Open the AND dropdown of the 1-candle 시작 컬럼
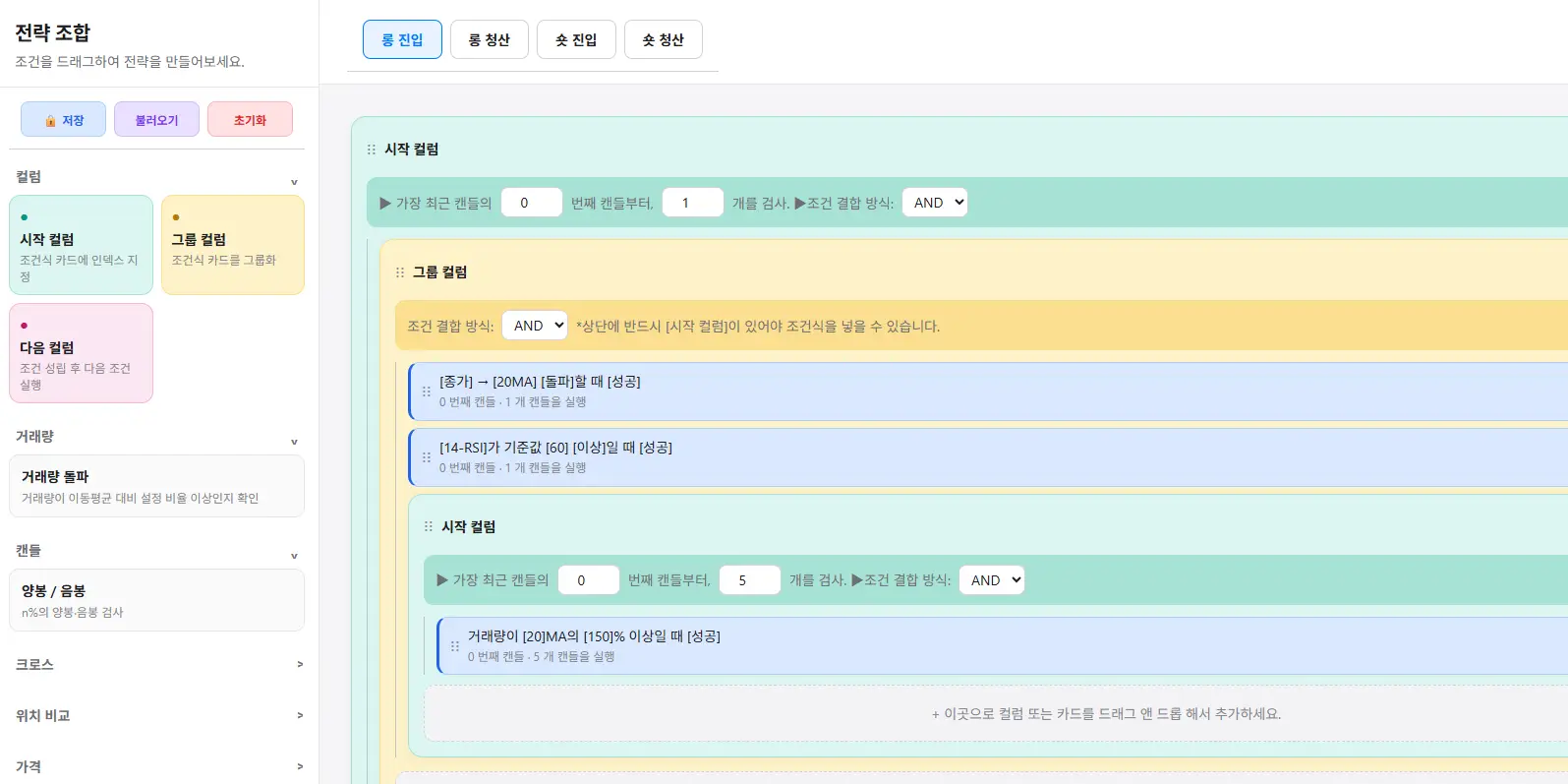Image resolution: width=1568 pixels, height=784 pixels. pos(935,203)
